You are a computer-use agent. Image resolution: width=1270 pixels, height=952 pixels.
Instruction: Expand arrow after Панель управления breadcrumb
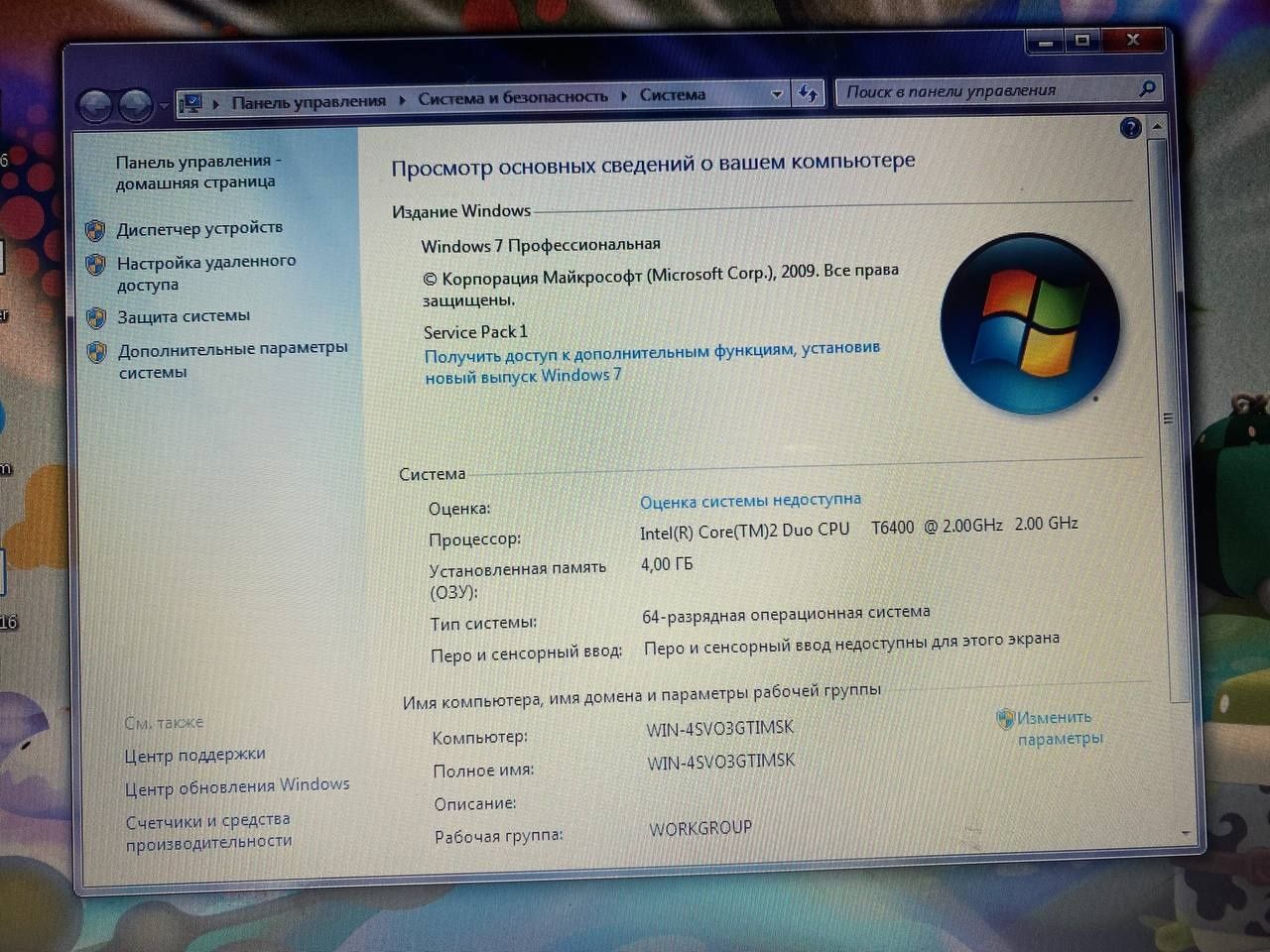coord(402,99)
